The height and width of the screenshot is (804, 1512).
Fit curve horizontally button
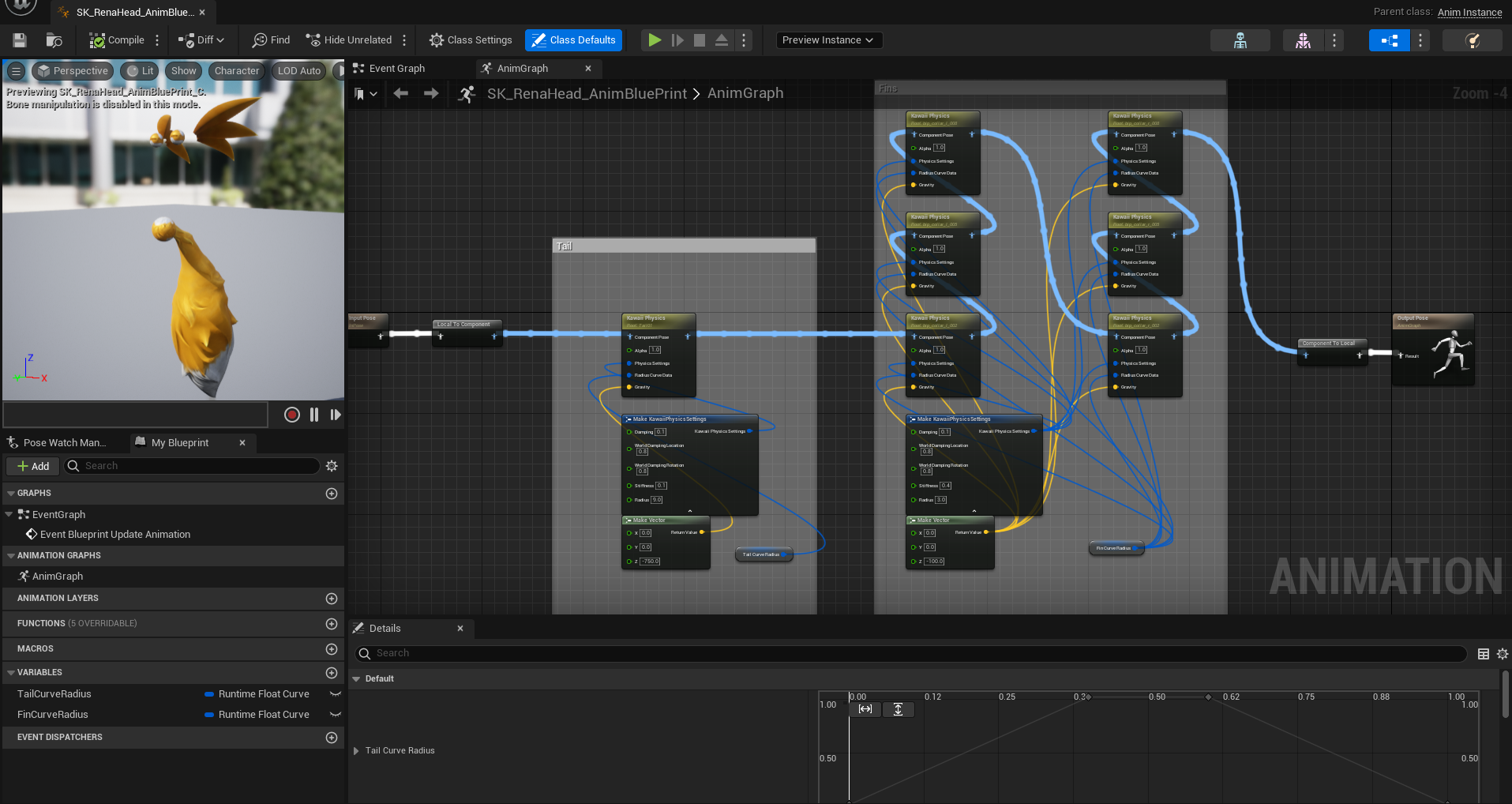(x=865, y=709)
